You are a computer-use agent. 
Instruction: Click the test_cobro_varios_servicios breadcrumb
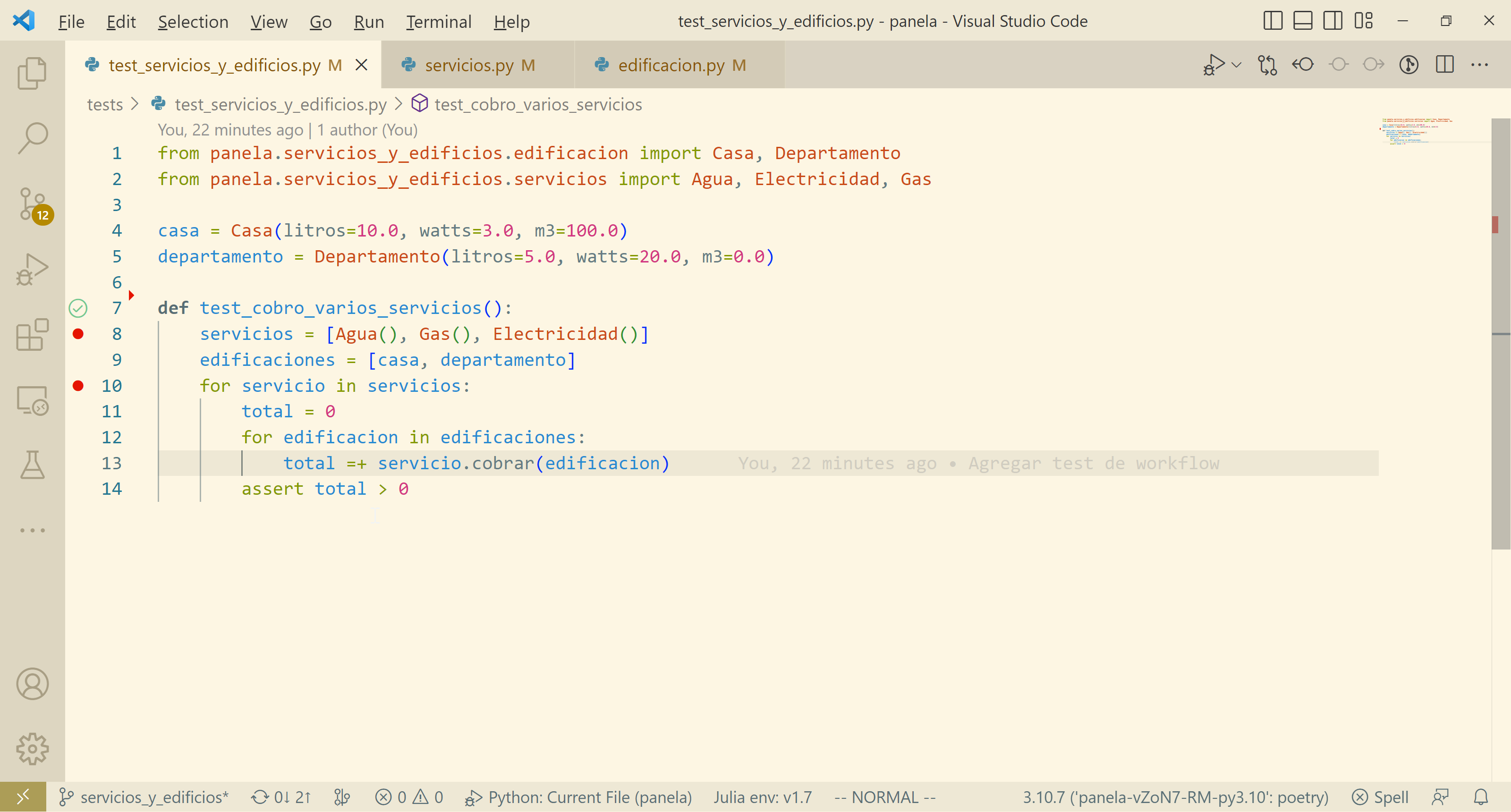pos(537,104)
